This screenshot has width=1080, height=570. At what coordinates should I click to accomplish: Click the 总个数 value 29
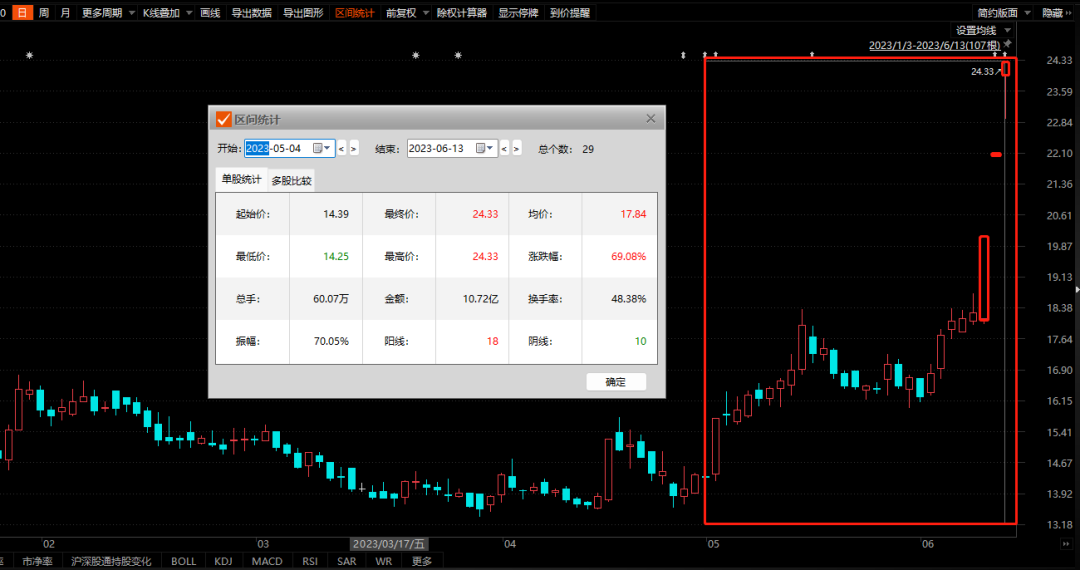[x=588, y=149]
